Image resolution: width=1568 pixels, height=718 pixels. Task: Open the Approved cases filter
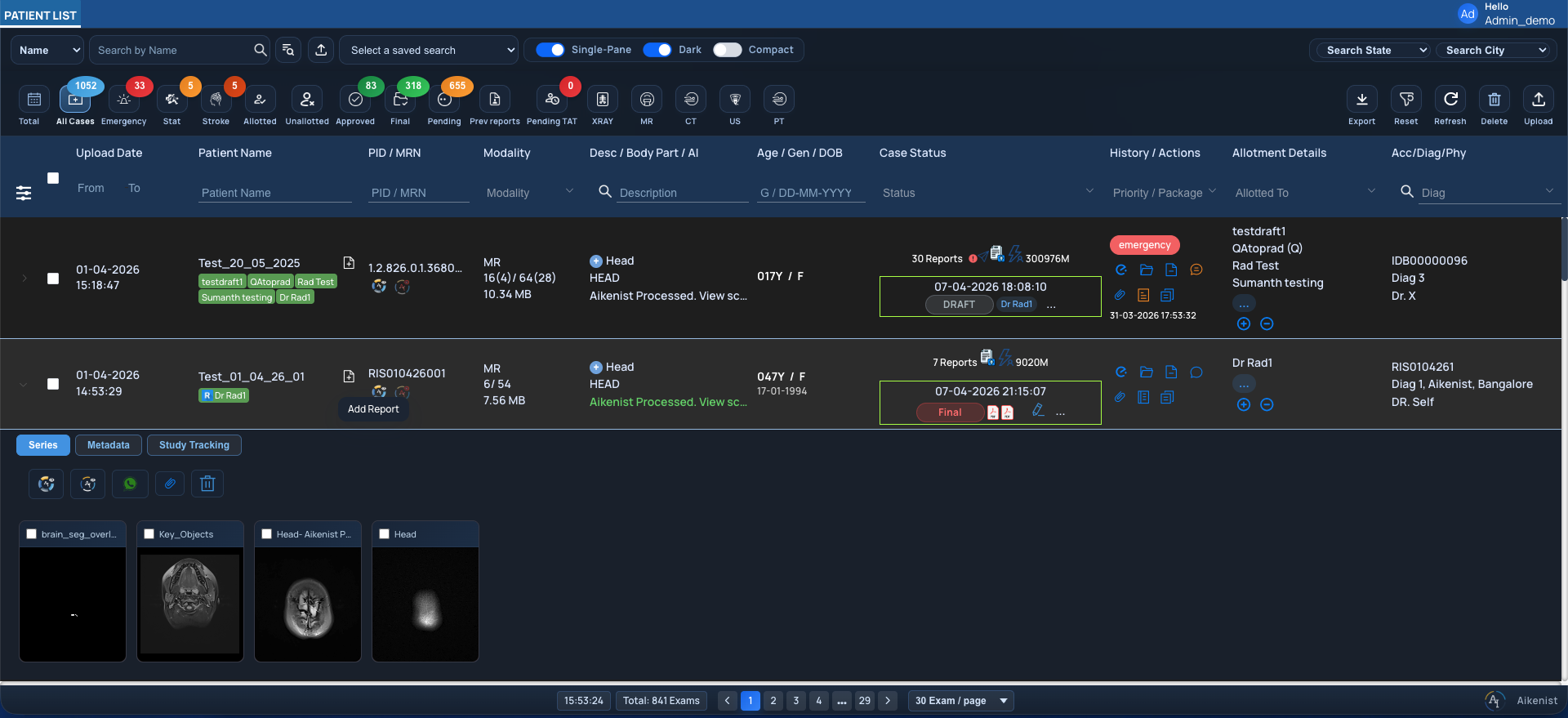[355, 100]
